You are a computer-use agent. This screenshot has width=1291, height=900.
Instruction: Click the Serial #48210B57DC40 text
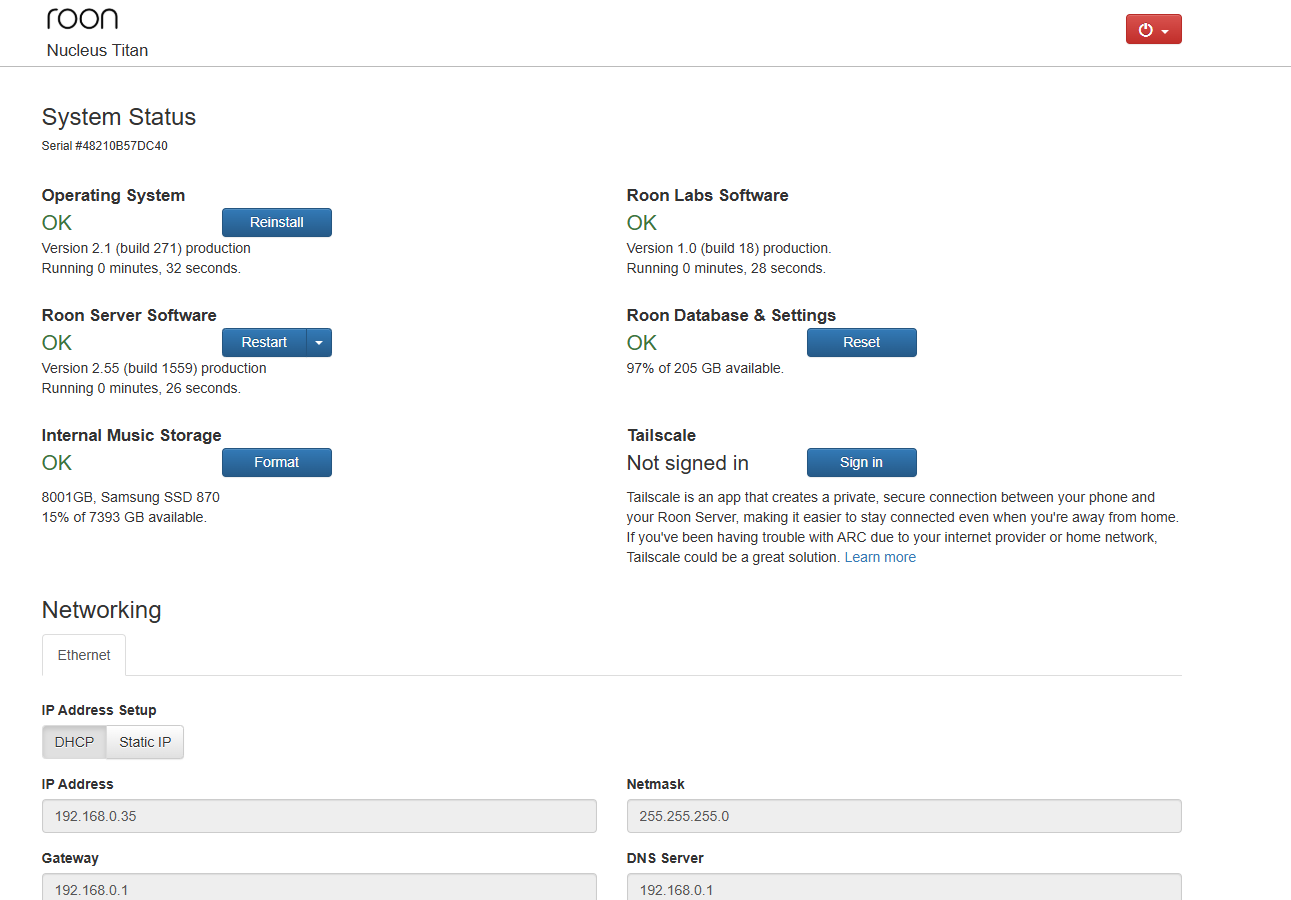(x=105, y=146)
